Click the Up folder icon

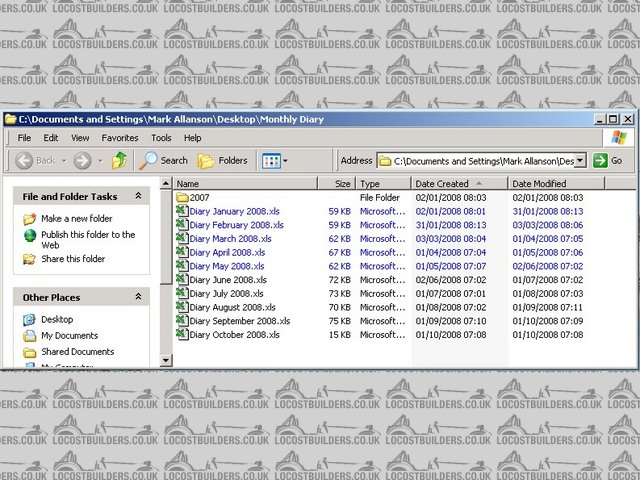tap(119, 160)
